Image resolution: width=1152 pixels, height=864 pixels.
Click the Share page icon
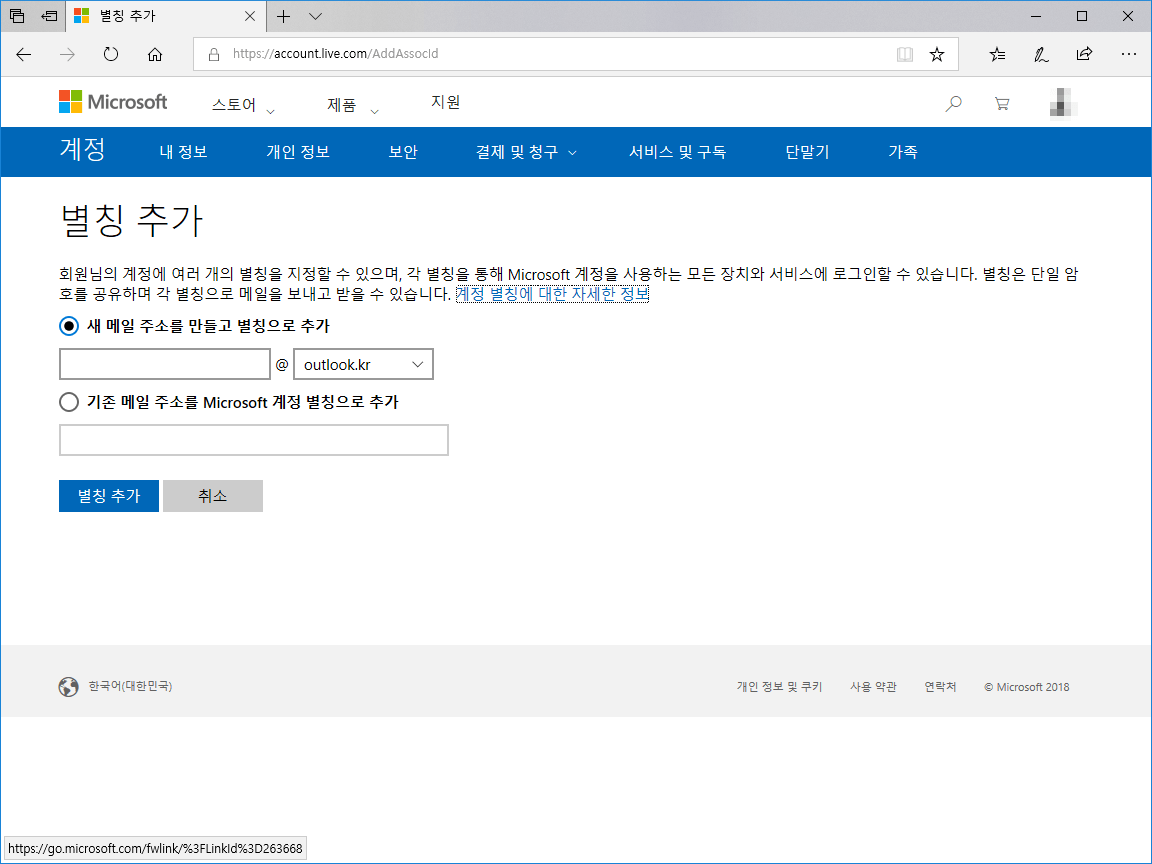[1084, 54]
